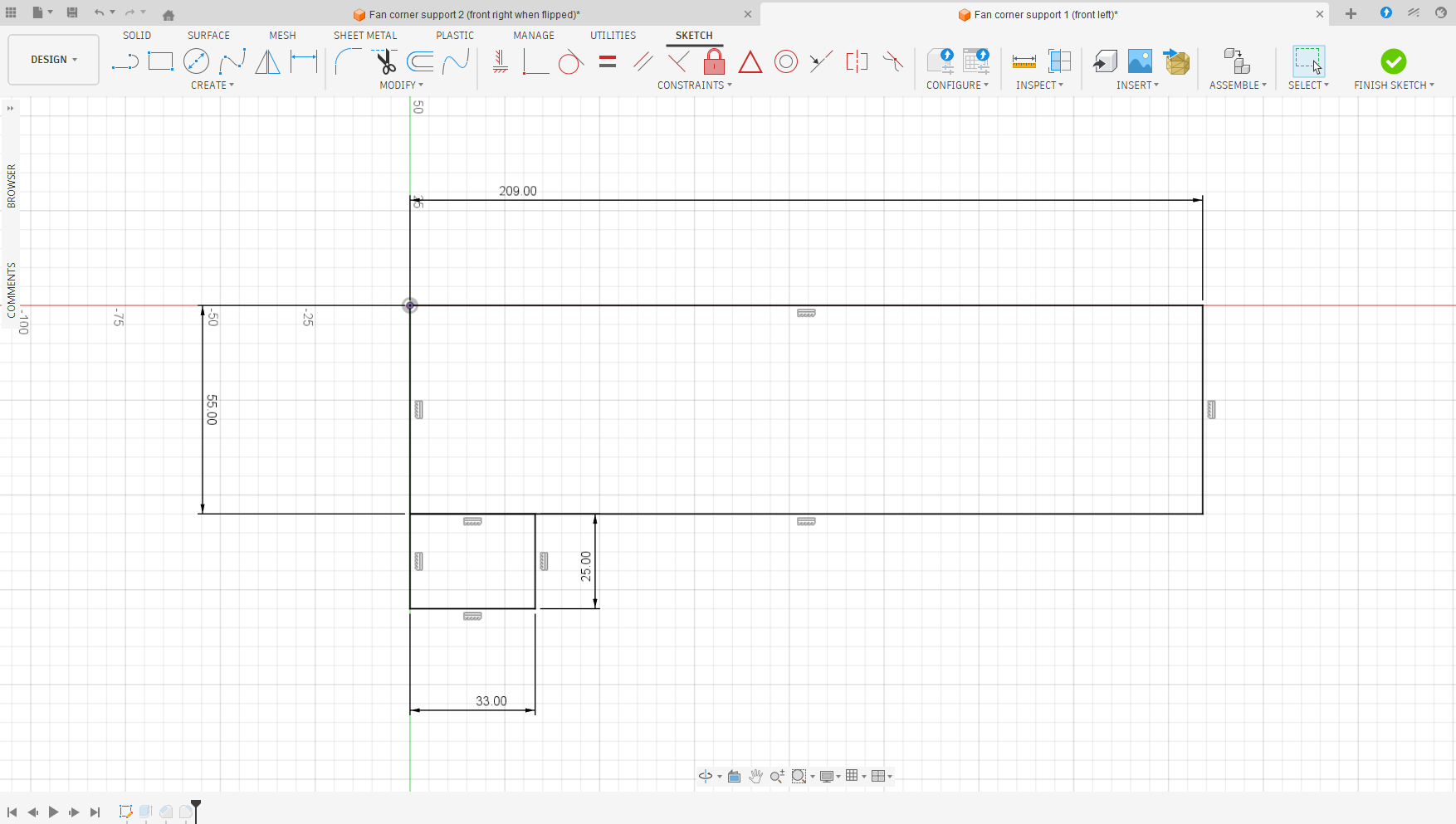
Task: Apply the Equal constraint
Action: click(608, 61)
